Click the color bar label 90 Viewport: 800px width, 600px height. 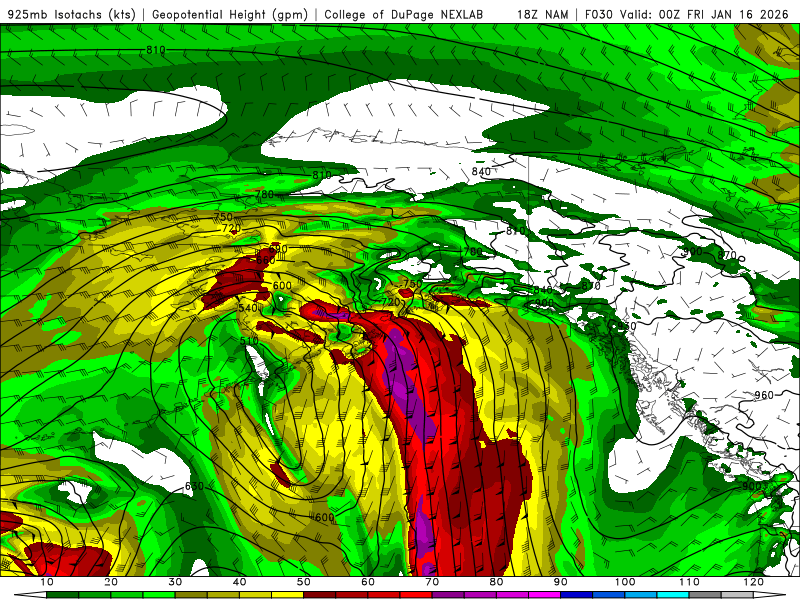point(561,582)
